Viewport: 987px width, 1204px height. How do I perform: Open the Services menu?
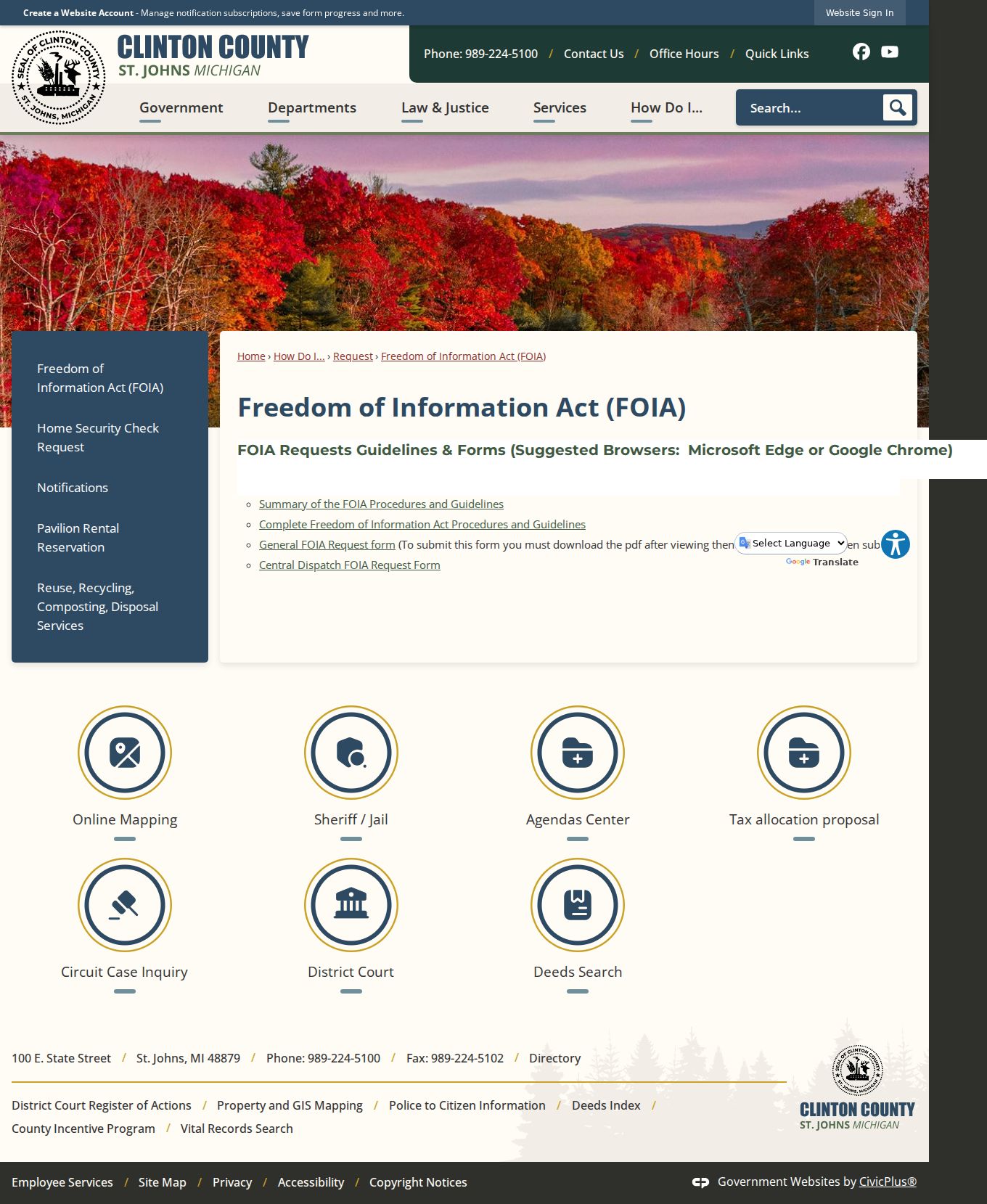pos(560,107)
